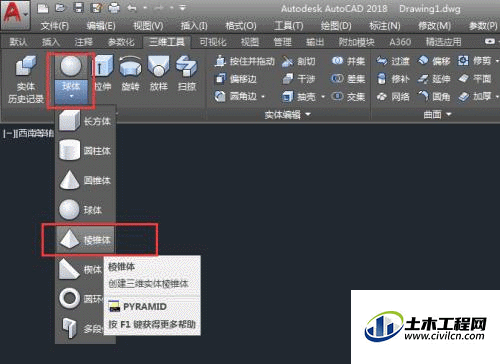This screenshot has width=500, height=364.
Task: Expand the 曲面 panel title arrow
Action: pyautogui.click(x=449, y=114)
